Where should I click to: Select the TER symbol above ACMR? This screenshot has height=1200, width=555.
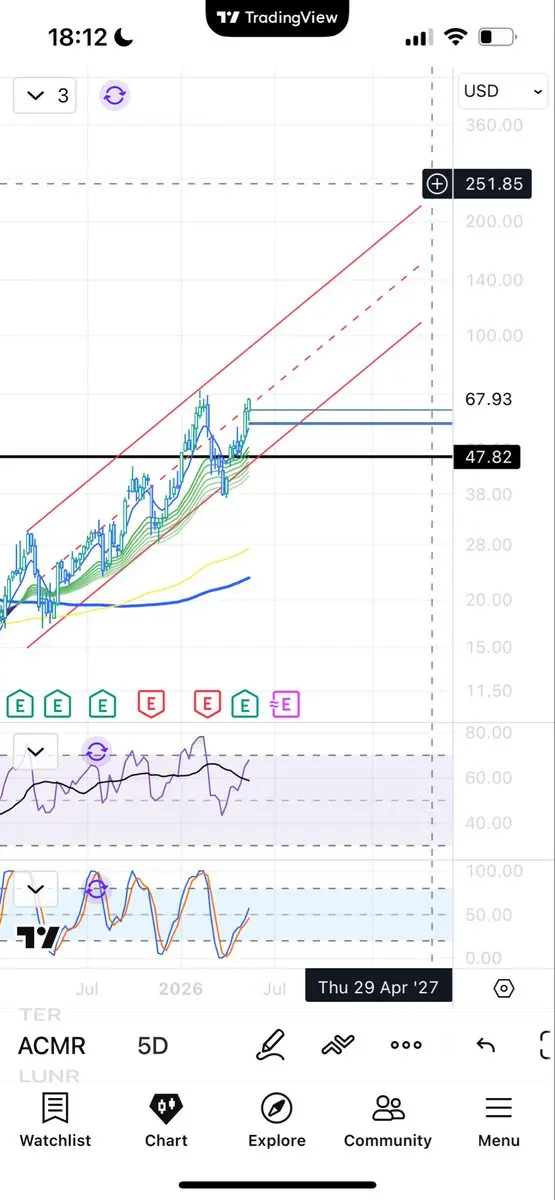39,1015
